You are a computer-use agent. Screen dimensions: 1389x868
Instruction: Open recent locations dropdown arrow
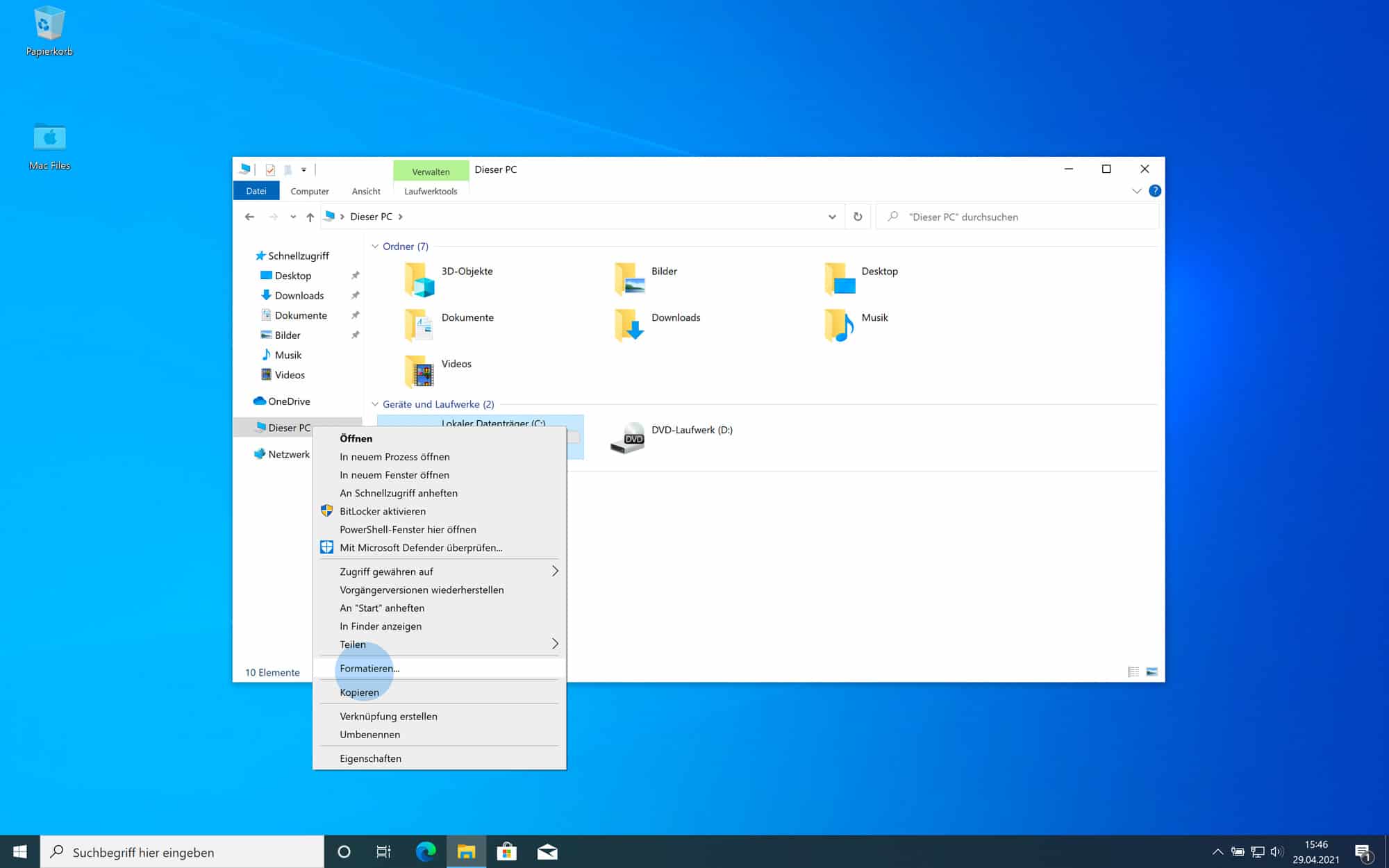[x=293, y=217]
